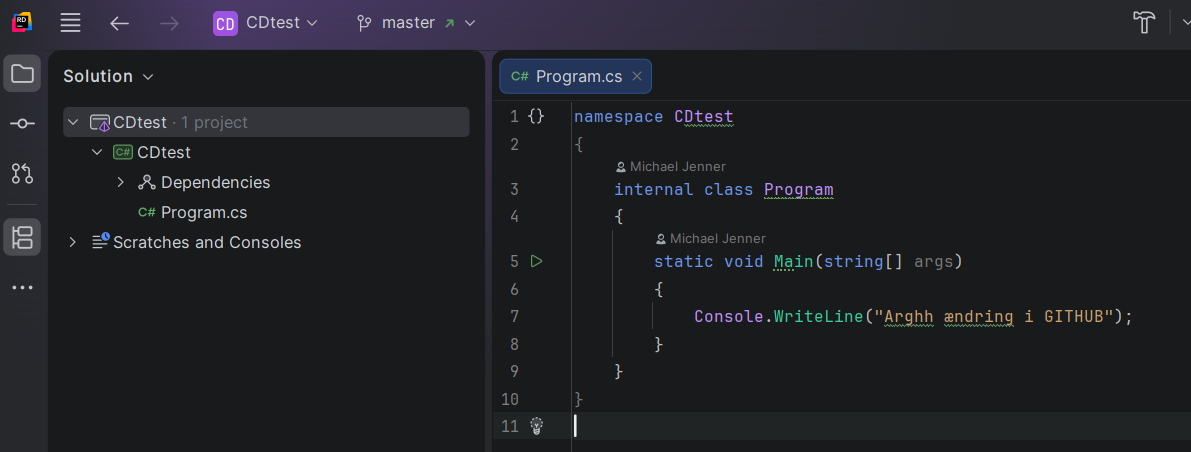Select the CDtest 1 project solution row

tap(266, 122)
